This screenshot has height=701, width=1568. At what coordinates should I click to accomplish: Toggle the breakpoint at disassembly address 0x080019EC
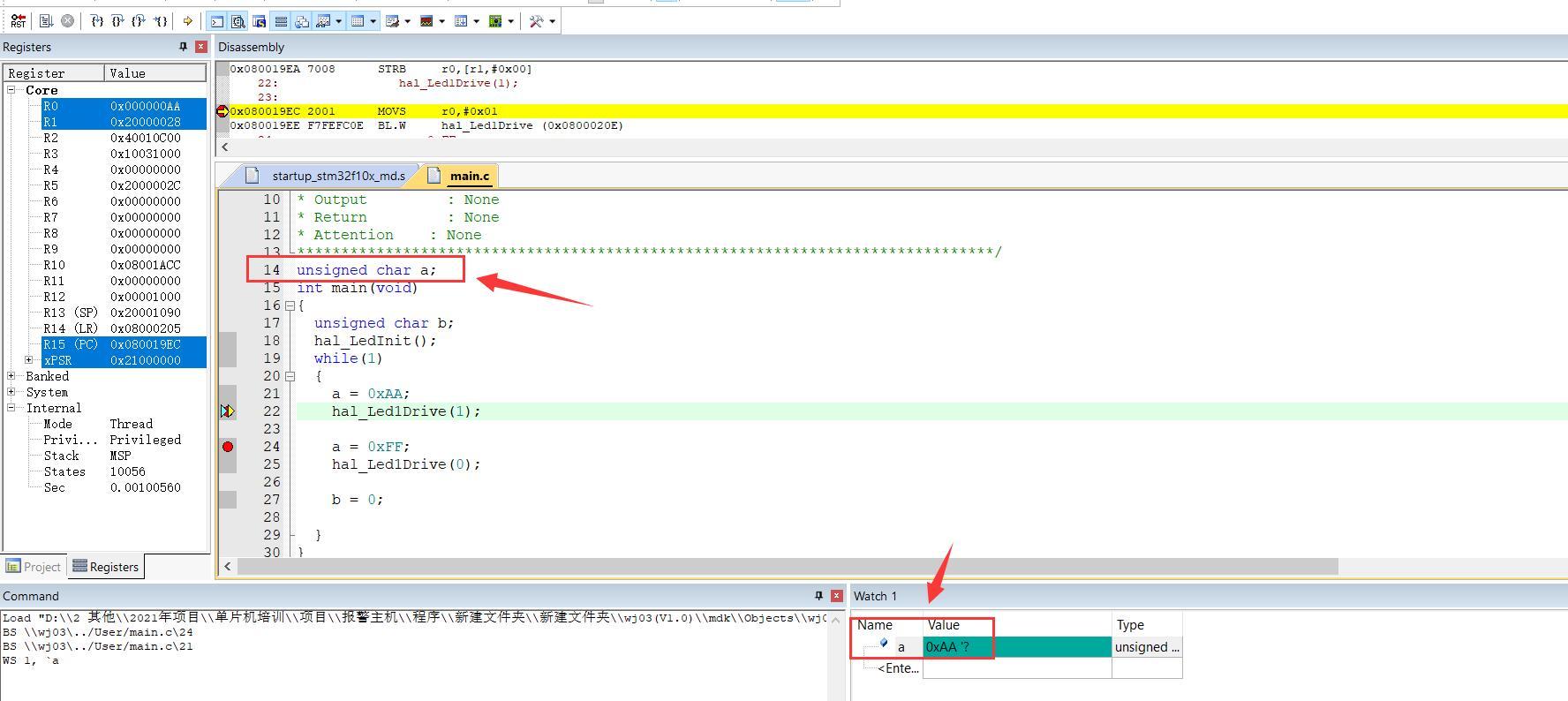pyautogui.click(x=222, y=111)
